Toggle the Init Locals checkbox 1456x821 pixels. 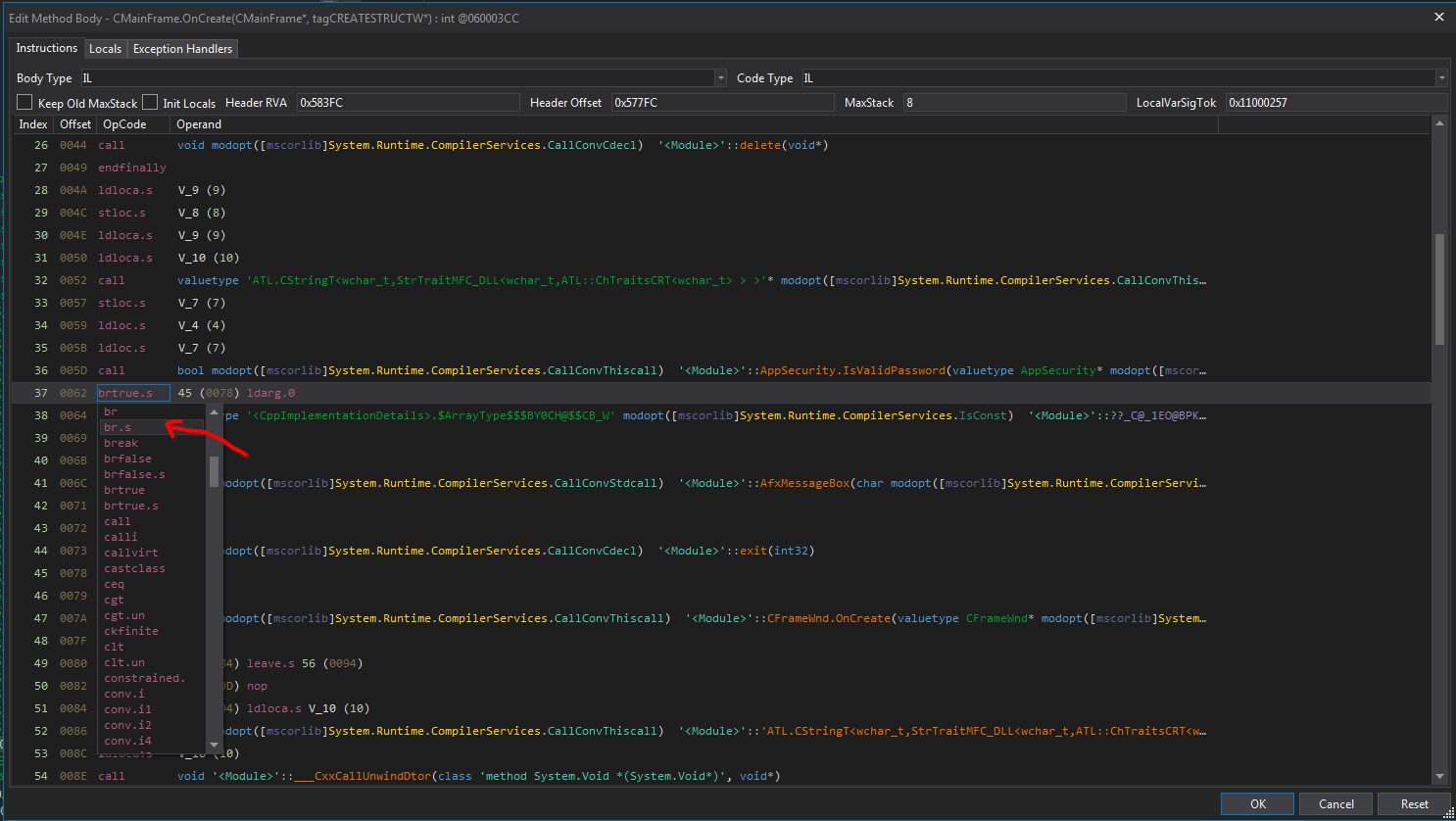click(150, 102)
